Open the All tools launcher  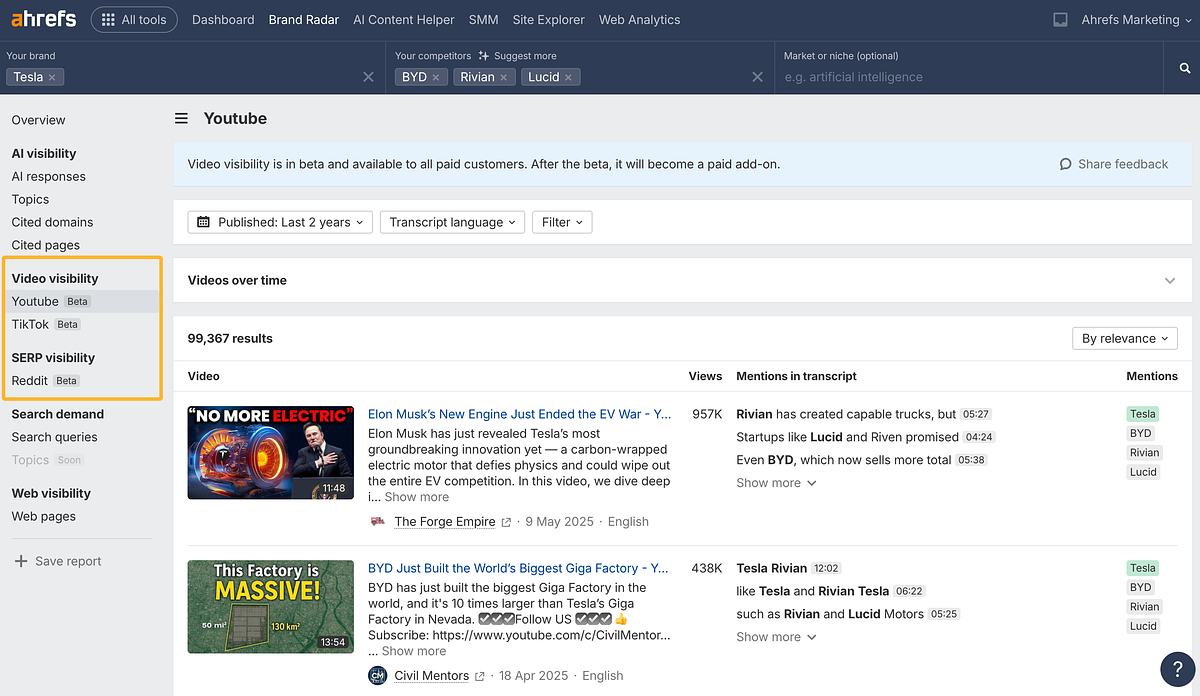coord(134,18)
